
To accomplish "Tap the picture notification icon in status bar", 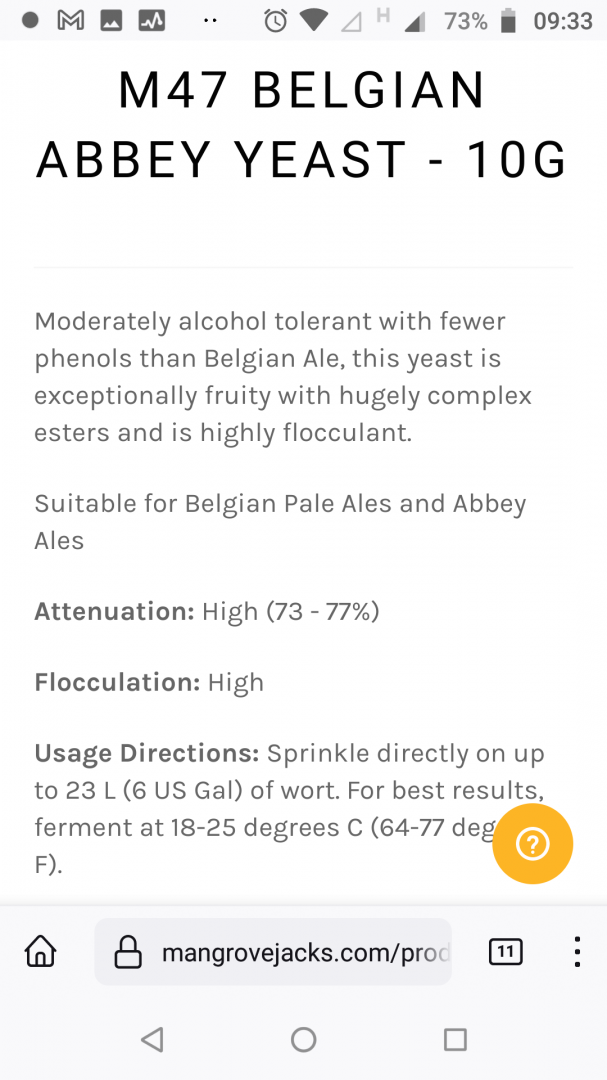I will pos(111,20).
